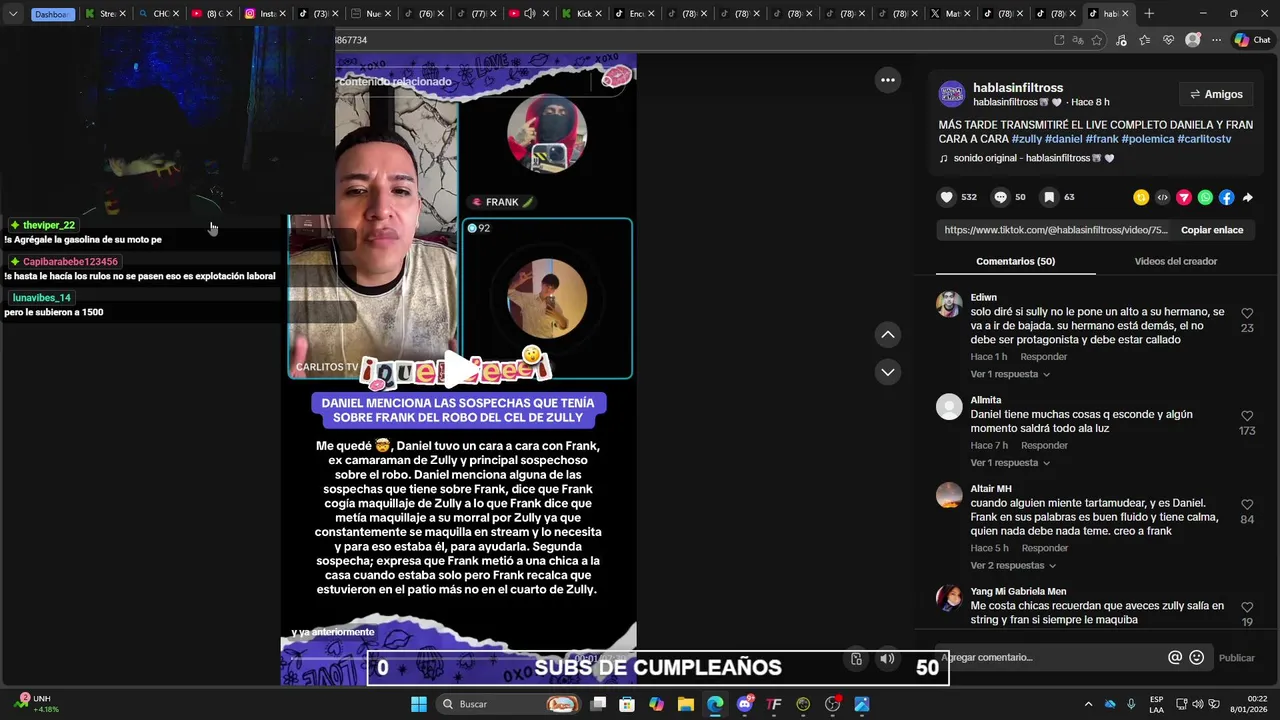Open Microsoft Edge from the taskbar
This screenshot has width=1280, height=720.
coord(715,704)
